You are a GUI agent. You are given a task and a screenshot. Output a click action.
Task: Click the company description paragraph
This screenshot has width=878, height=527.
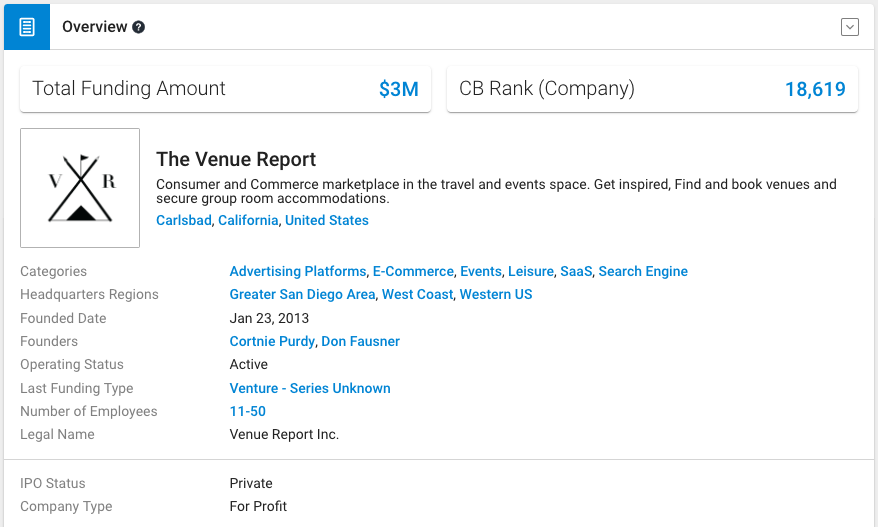[x=496, y=191]
